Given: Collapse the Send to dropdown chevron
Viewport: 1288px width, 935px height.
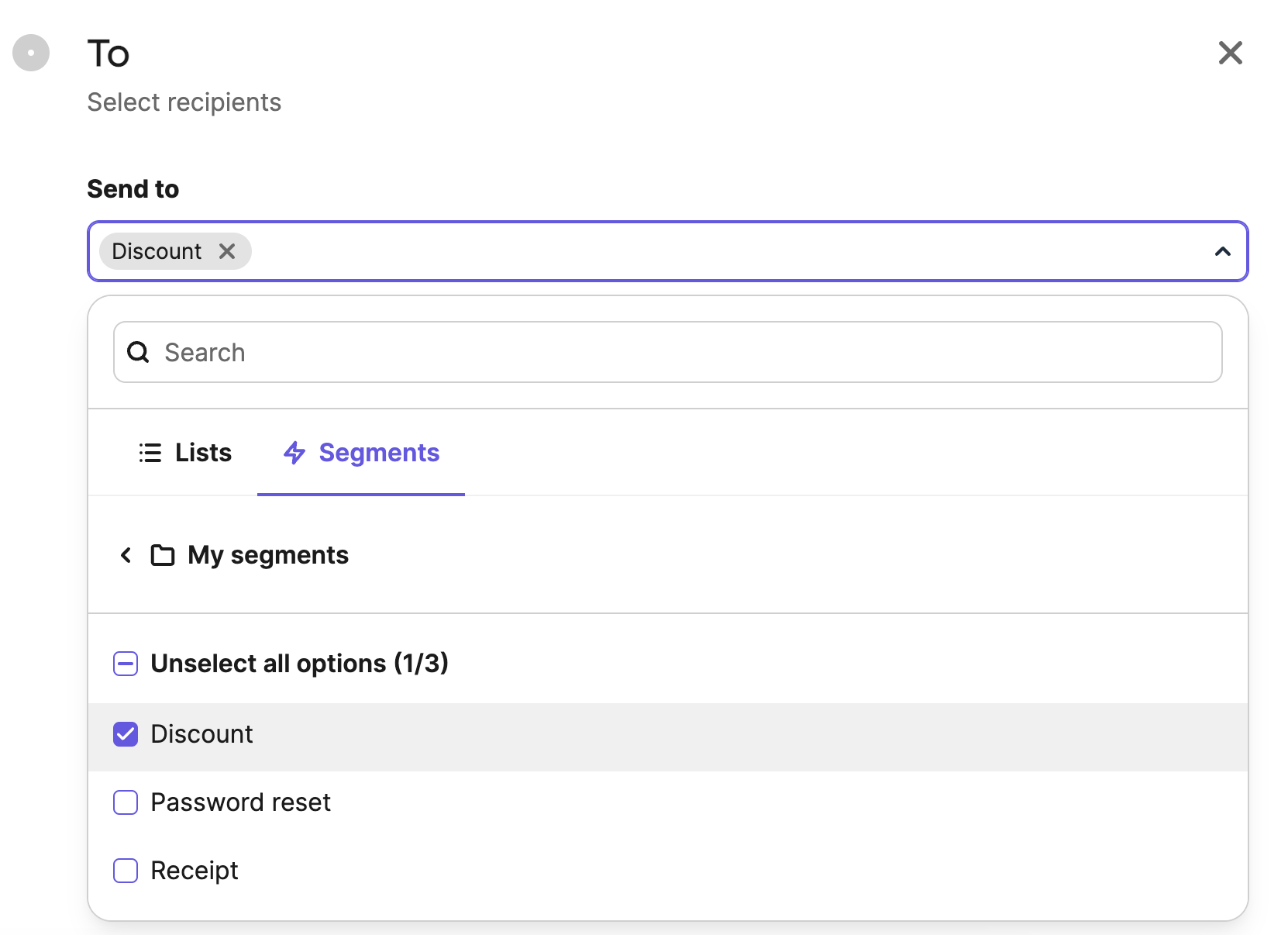Looking at the screenshot, I should click(1222, 251).
